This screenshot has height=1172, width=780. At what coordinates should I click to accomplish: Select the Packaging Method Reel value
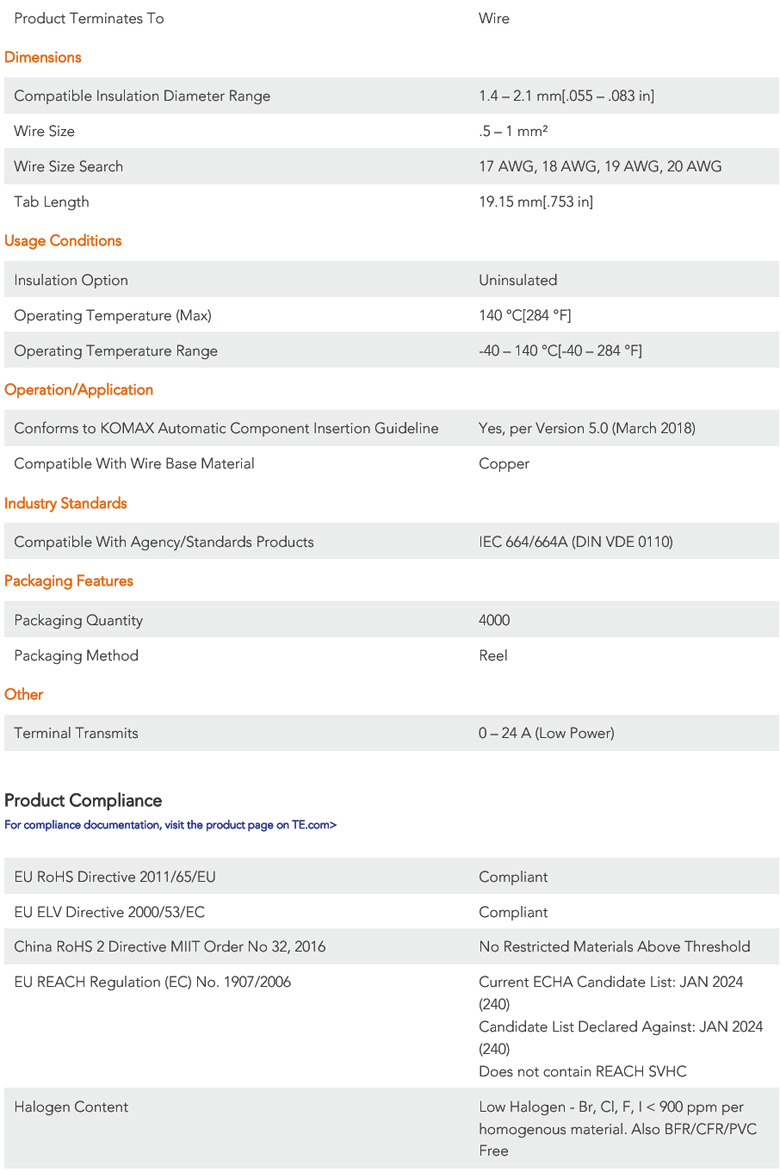pos(493,656)
